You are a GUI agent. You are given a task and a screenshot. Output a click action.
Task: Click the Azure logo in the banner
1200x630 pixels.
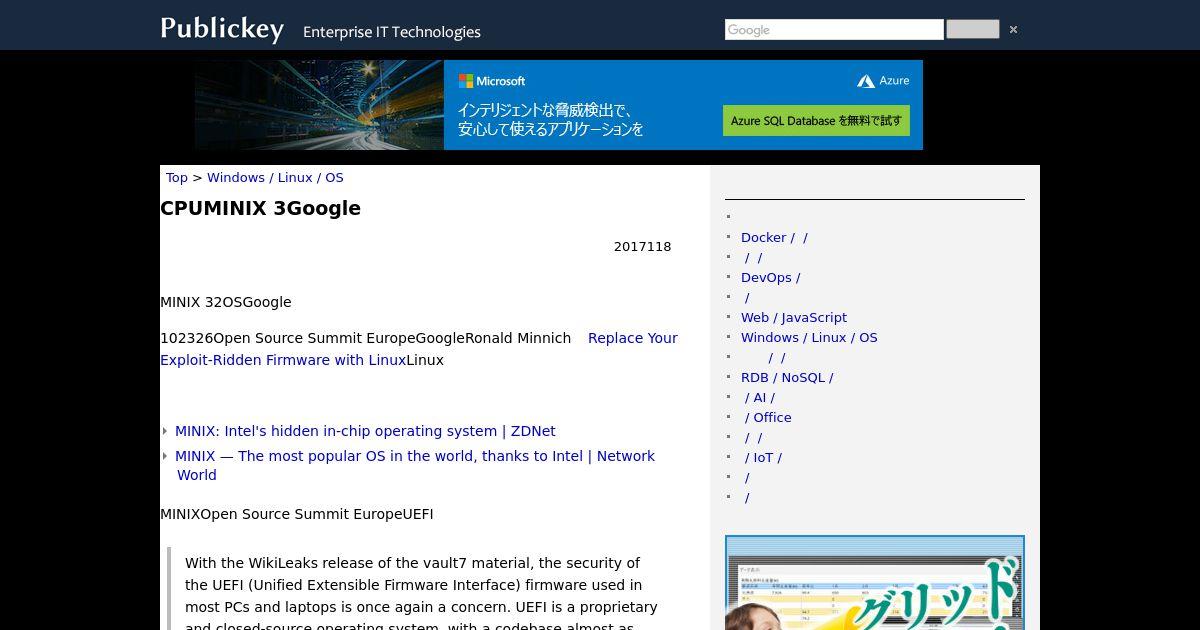click(883, 81)
